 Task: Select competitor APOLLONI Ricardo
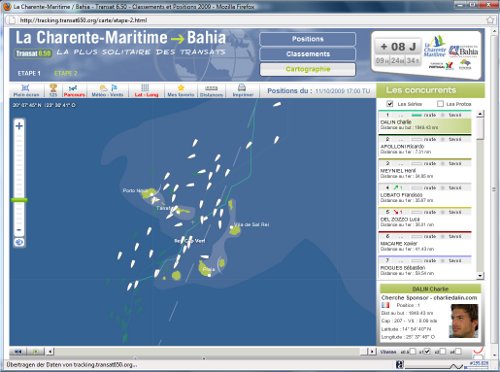pos(425,146)
